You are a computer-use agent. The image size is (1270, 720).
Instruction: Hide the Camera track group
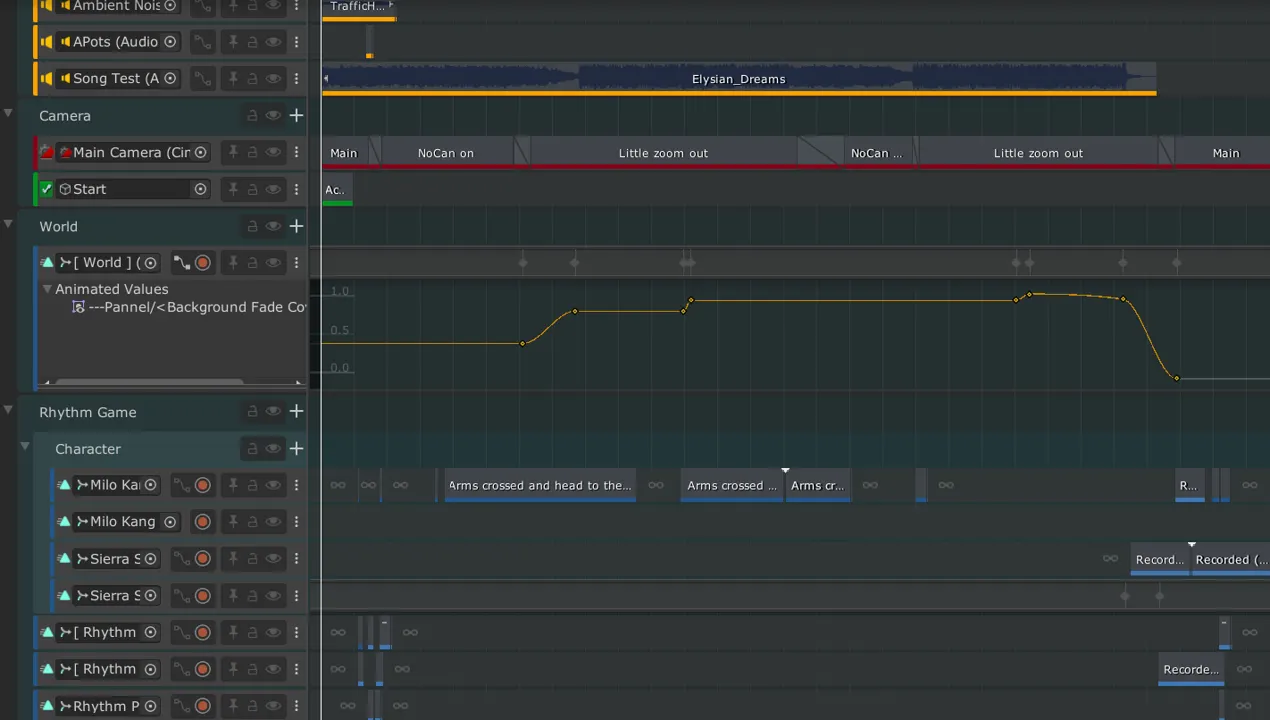click(273, 116)
